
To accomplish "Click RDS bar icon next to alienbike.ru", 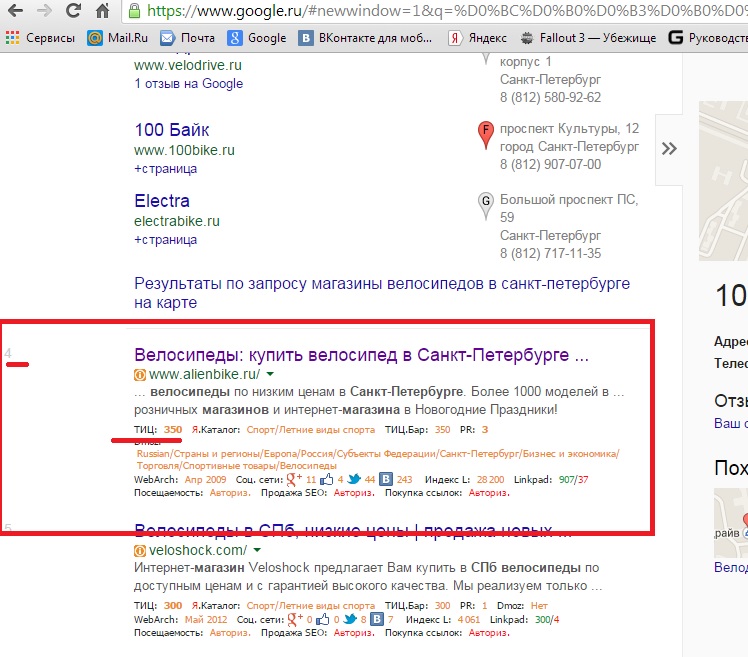I will 140,375.
